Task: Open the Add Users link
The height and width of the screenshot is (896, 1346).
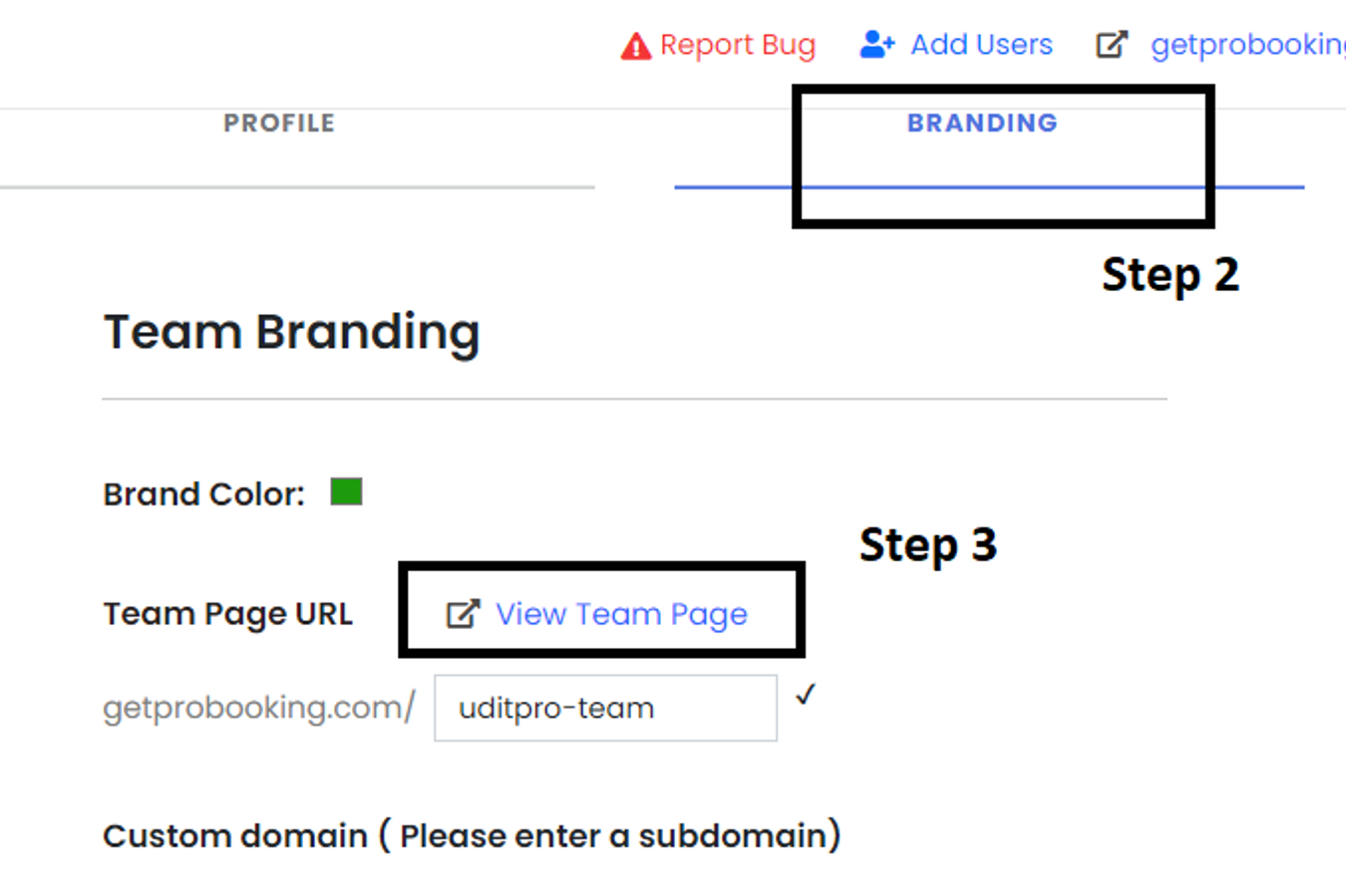Action: (x=981, y=45)
